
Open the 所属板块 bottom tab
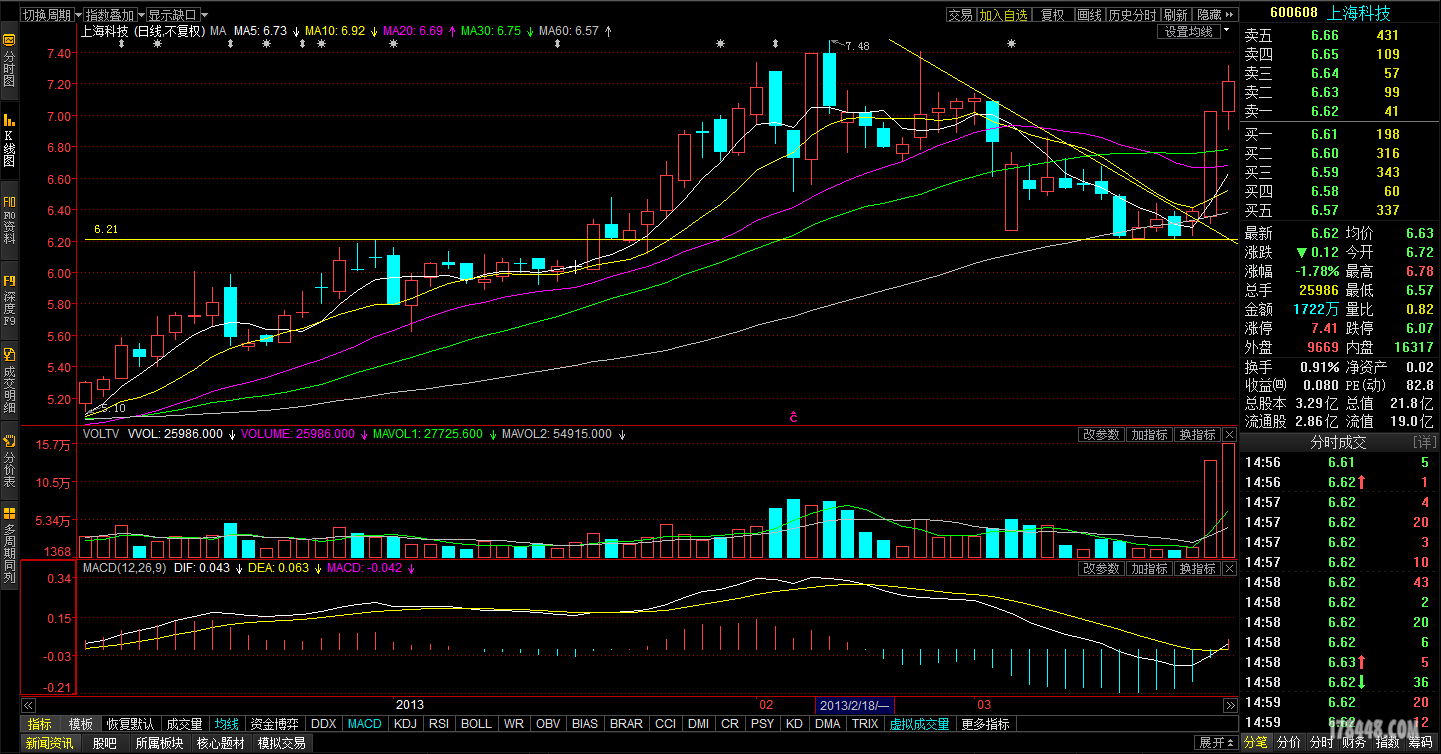point(159,743)
